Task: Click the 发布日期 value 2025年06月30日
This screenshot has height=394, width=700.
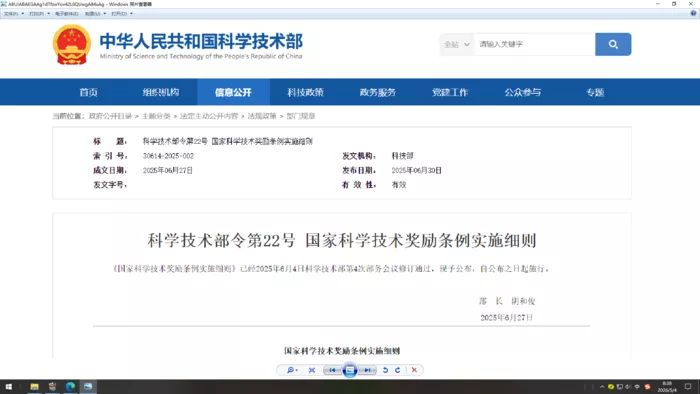Action: [x=417, y=170]
